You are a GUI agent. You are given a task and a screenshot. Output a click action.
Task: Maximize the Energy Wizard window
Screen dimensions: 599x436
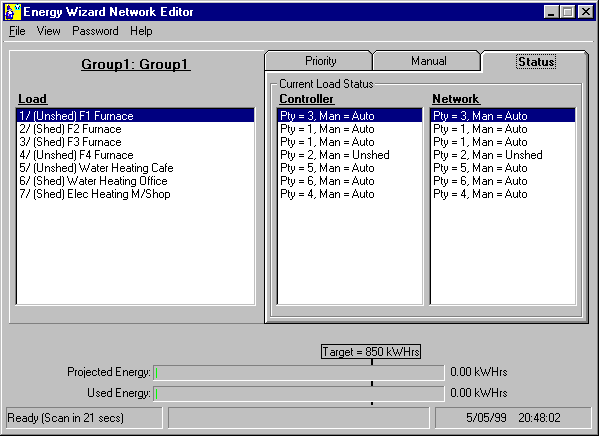click(568, 12)
